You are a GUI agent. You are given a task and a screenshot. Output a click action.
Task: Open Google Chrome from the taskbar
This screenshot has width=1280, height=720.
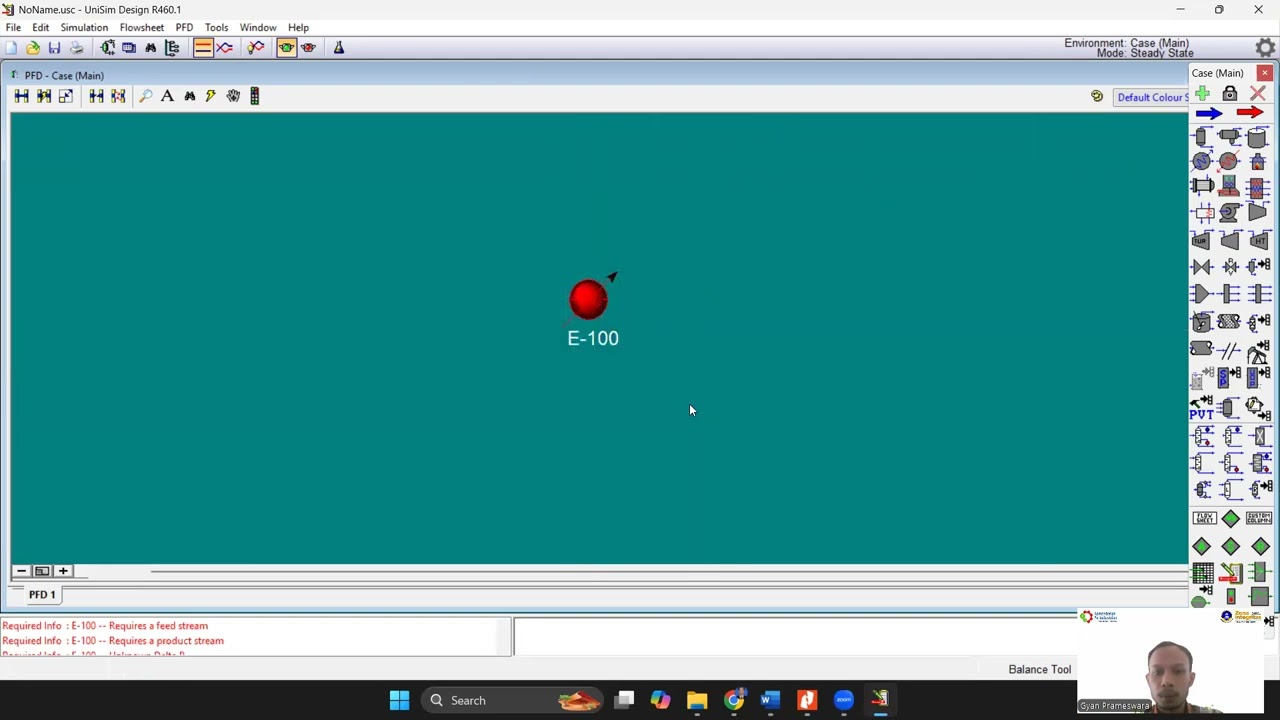(734, 700)
